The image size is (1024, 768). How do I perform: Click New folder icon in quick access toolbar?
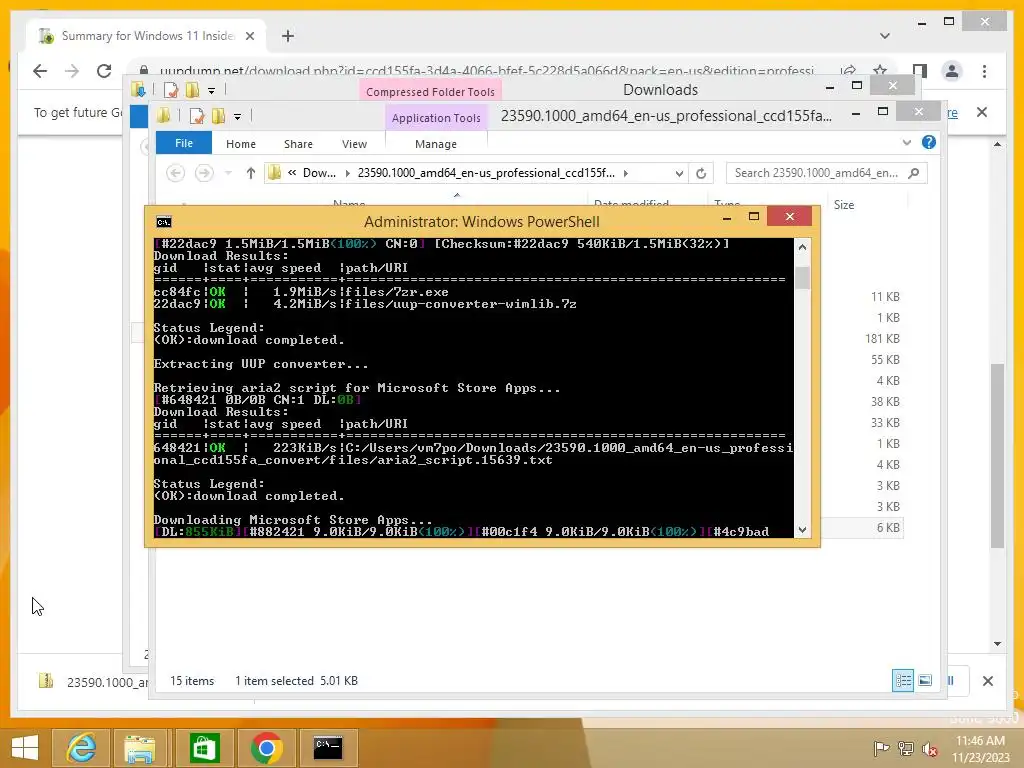click(218, 116)
